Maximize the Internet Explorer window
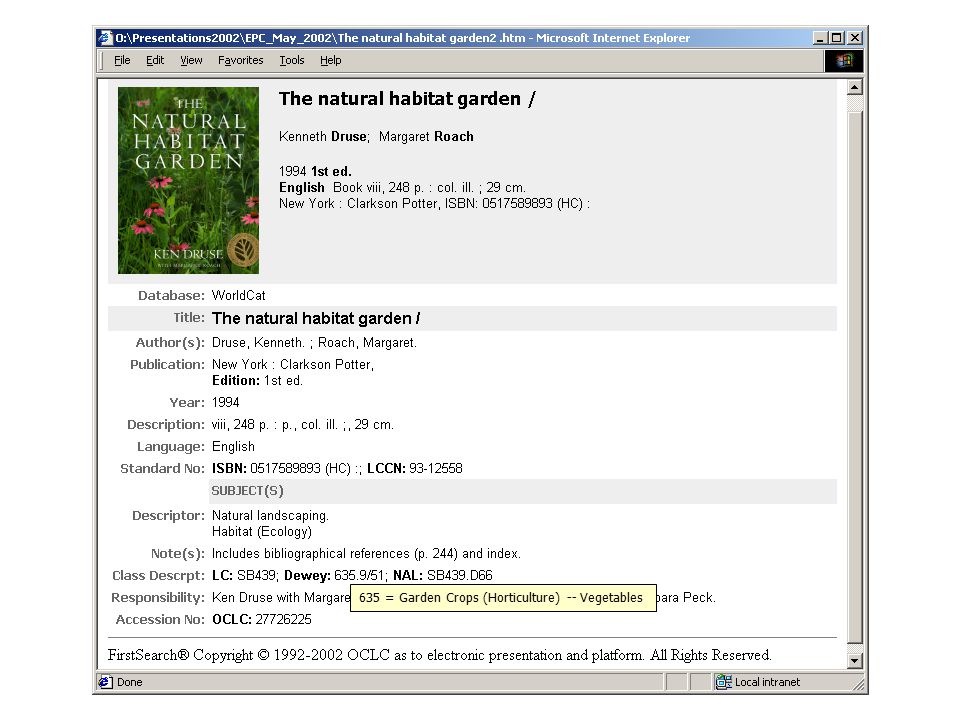960x720 pixels. (x=836, y=38)
